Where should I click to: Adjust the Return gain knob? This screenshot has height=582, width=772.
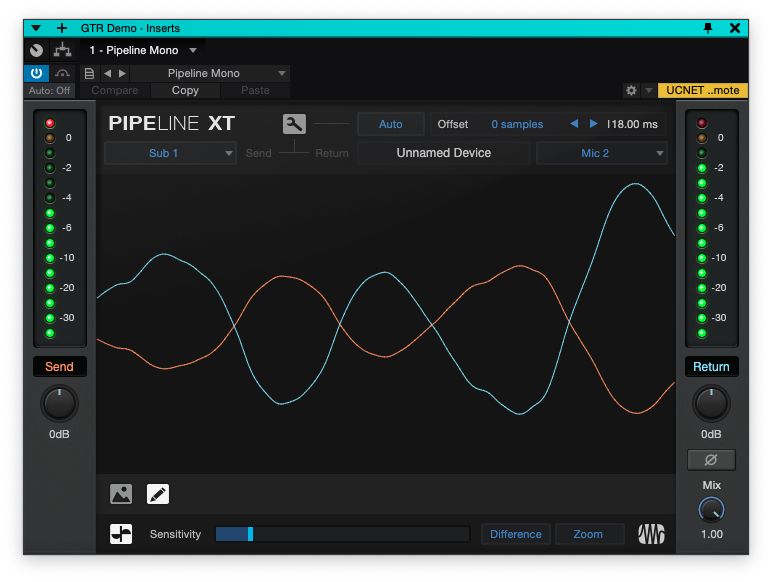[x=711, y=404]
